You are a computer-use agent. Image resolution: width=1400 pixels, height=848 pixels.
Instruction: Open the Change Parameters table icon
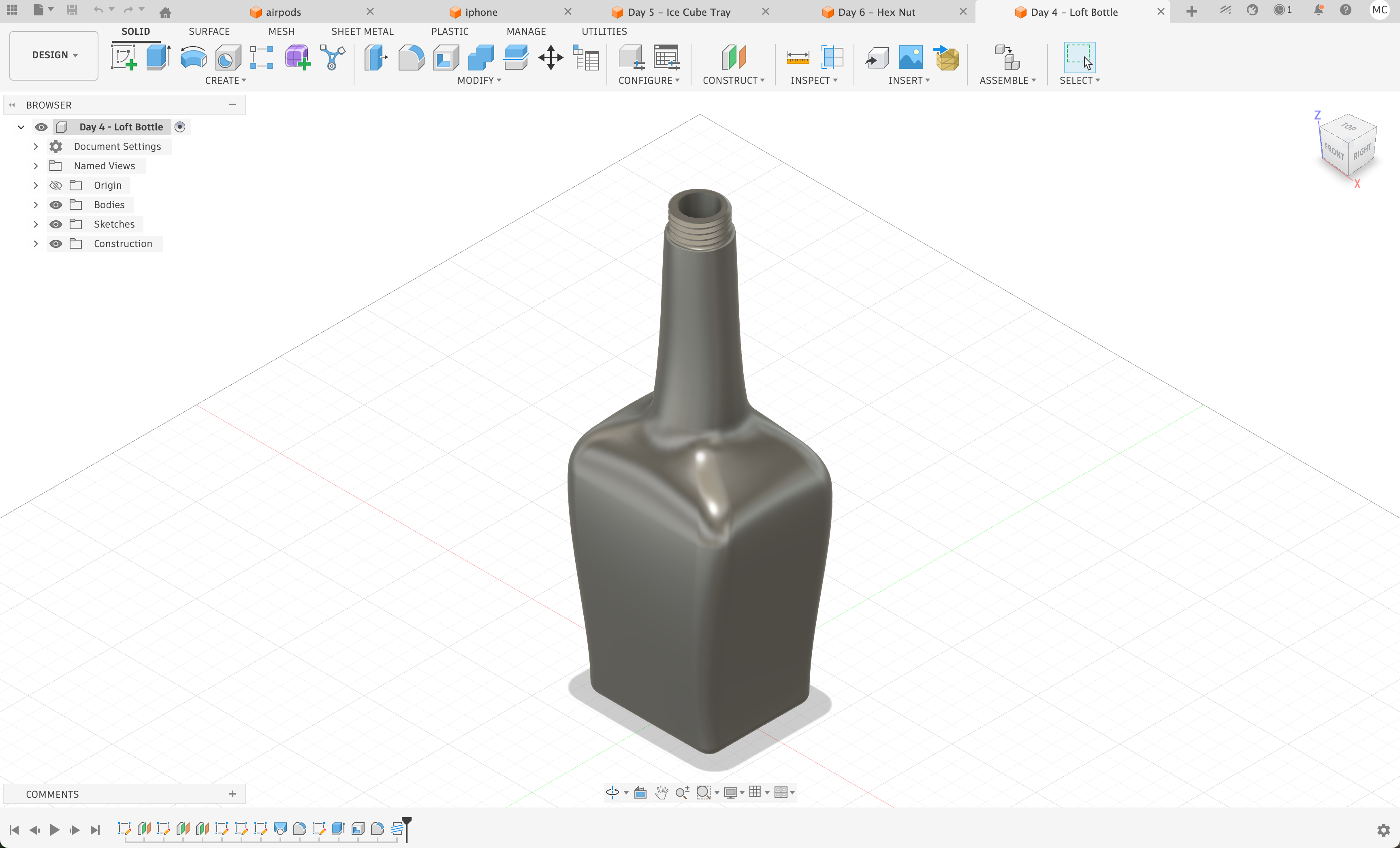pyautogui.click(x=586, y=58)
